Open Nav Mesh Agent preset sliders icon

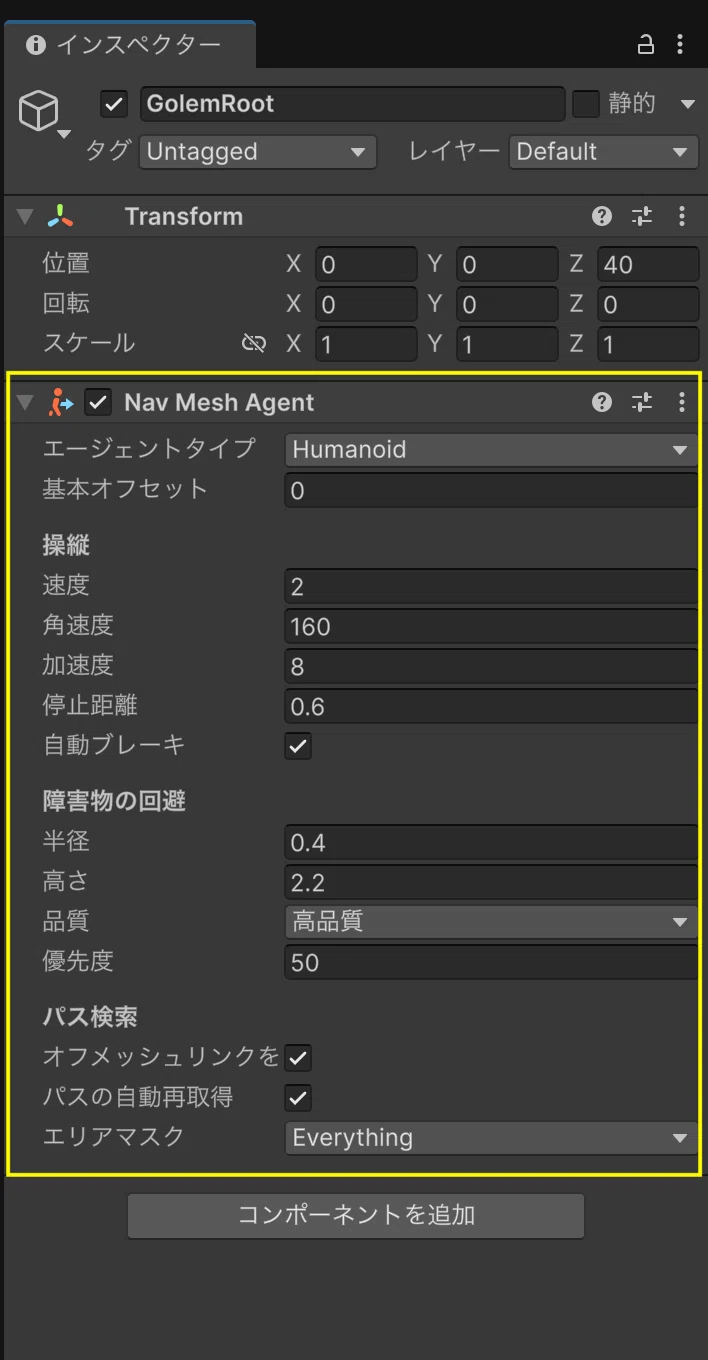coord(642,402)
